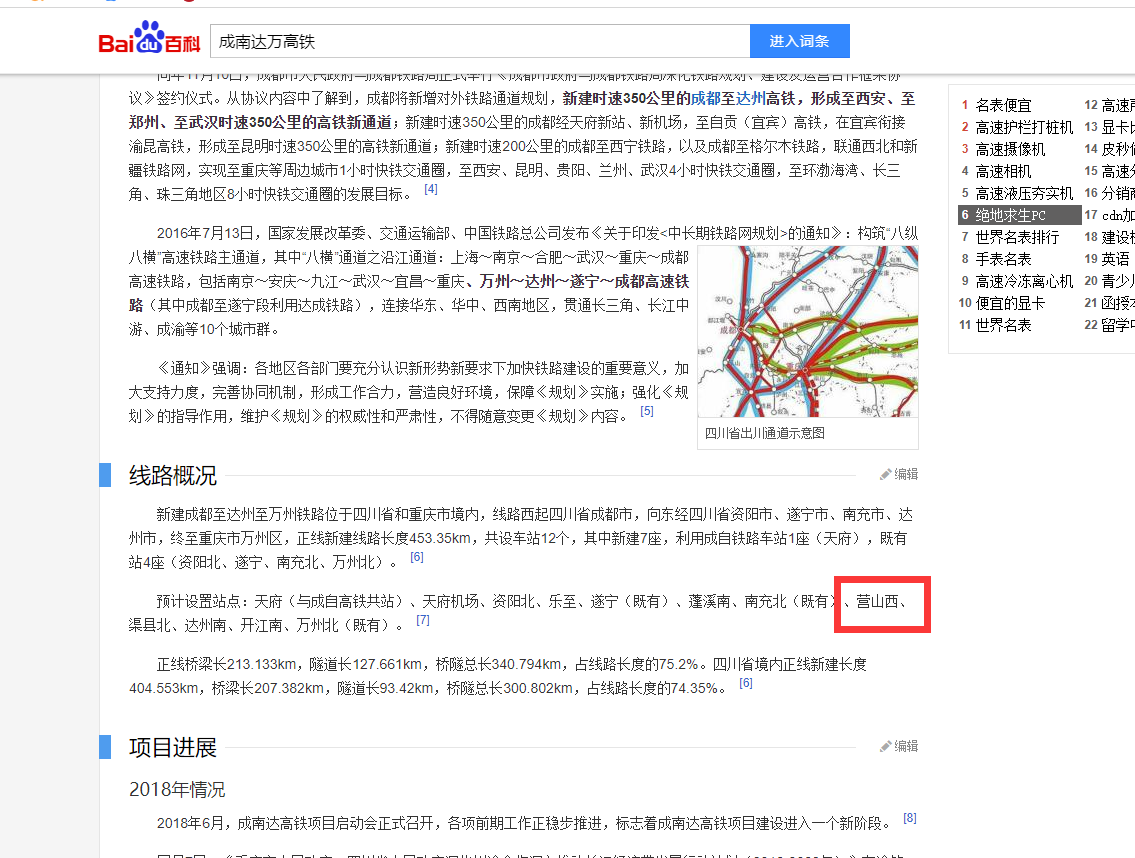Open sidebar link 高速护栏打桩机
Image resolution: width=1135 pixels, height=858 pixels.
[x=1024, y=127]
